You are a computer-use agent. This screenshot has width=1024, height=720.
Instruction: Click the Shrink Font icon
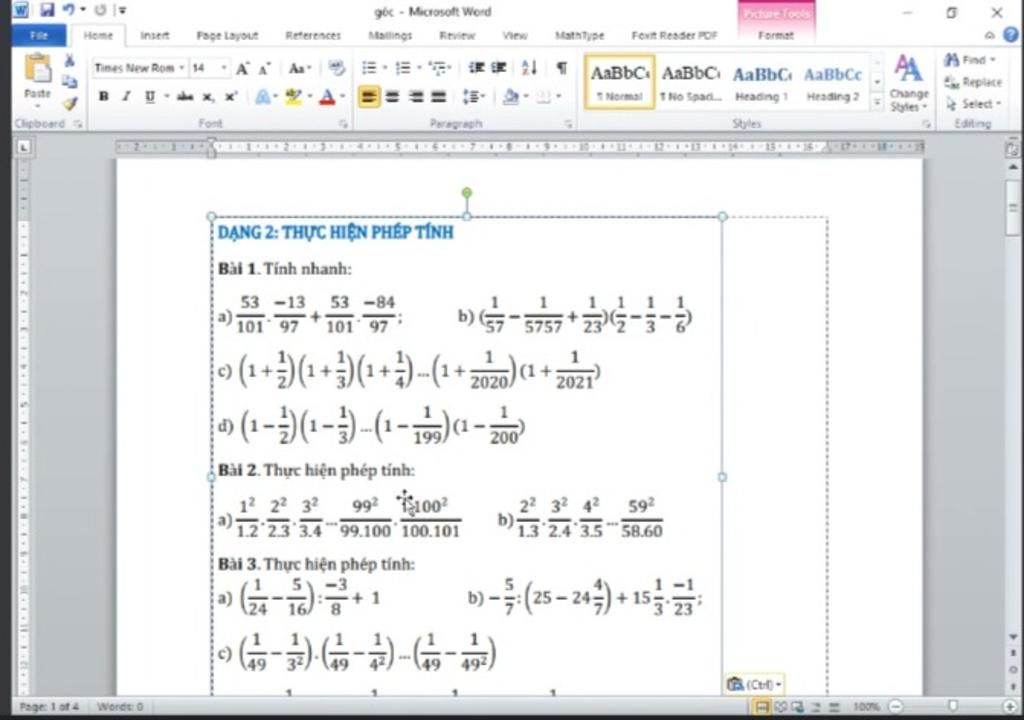264,69
